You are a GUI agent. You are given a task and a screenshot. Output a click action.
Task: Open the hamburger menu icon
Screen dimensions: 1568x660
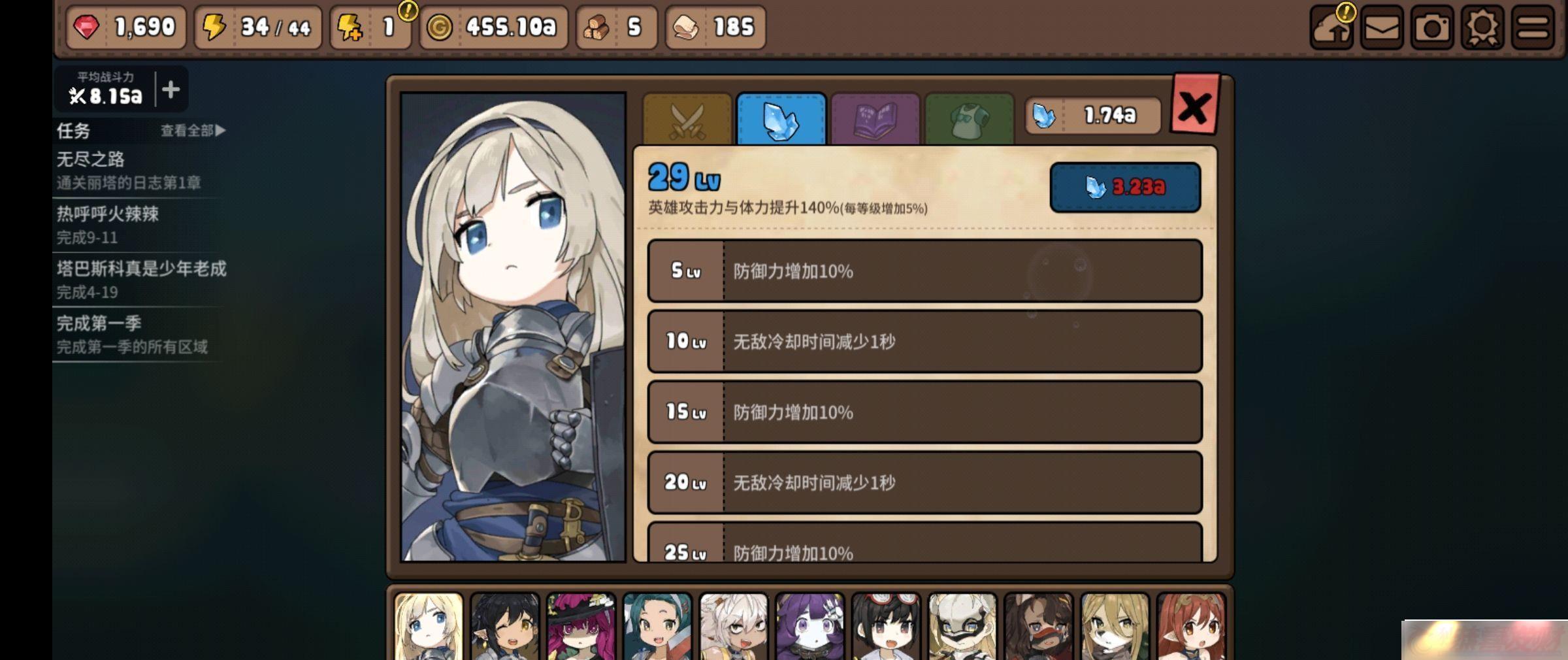point(1533,27)
